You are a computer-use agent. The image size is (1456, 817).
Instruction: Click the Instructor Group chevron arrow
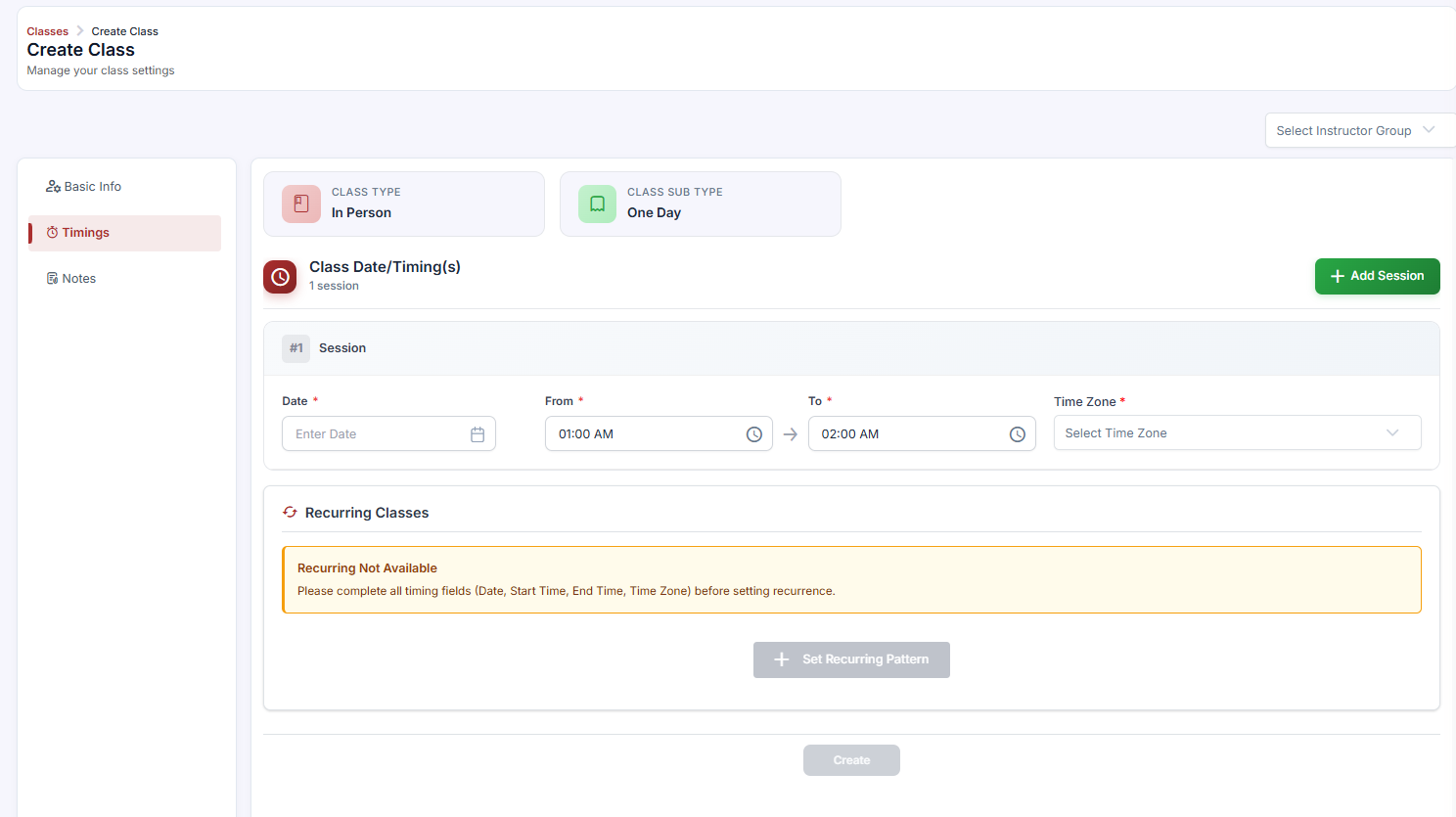point(1429,130)
